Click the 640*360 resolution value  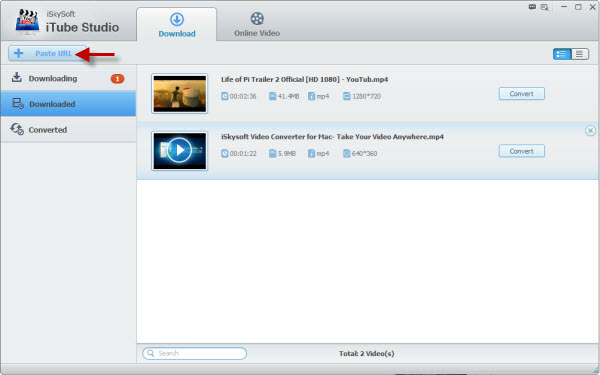pos(364,154)
